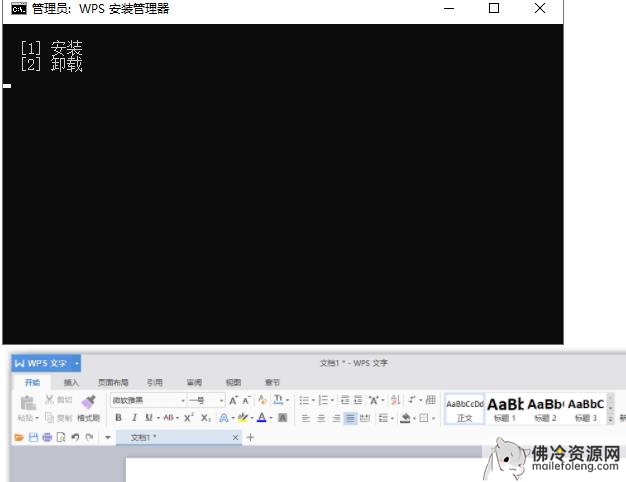Click the Subscript X₂ icon

tap(205, 418)
